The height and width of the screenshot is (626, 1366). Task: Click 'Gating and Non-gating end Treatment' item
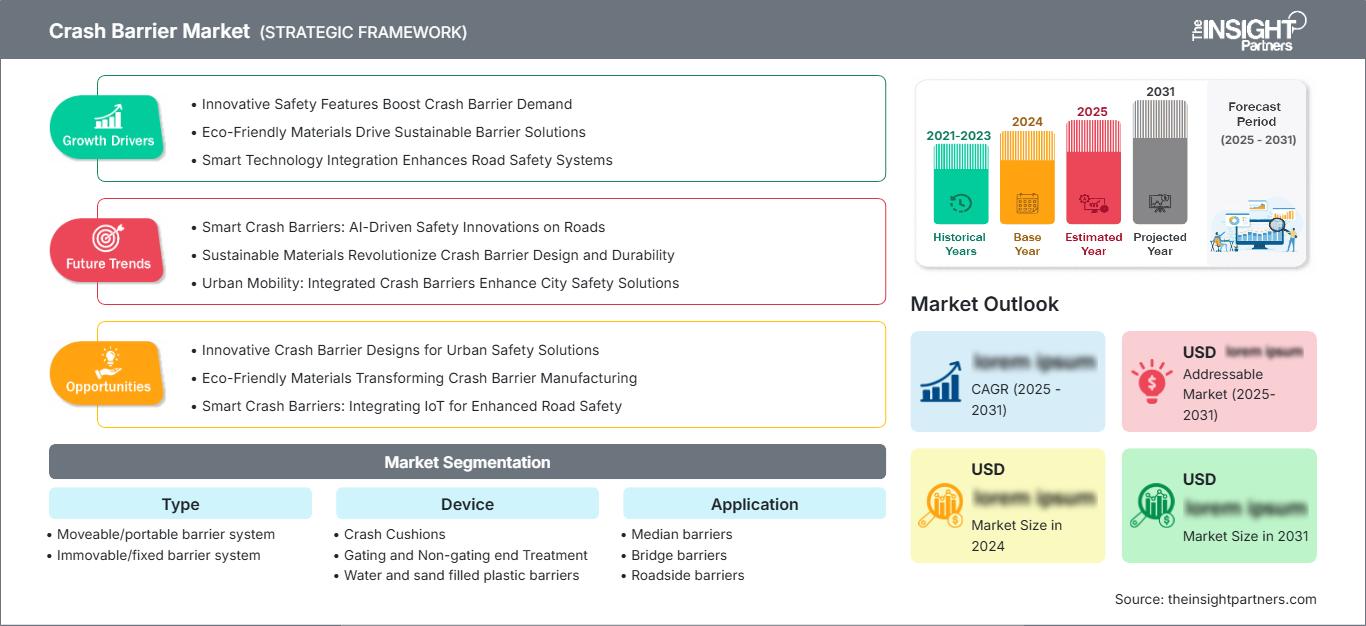pyautogui.click(x=466, y=555)
